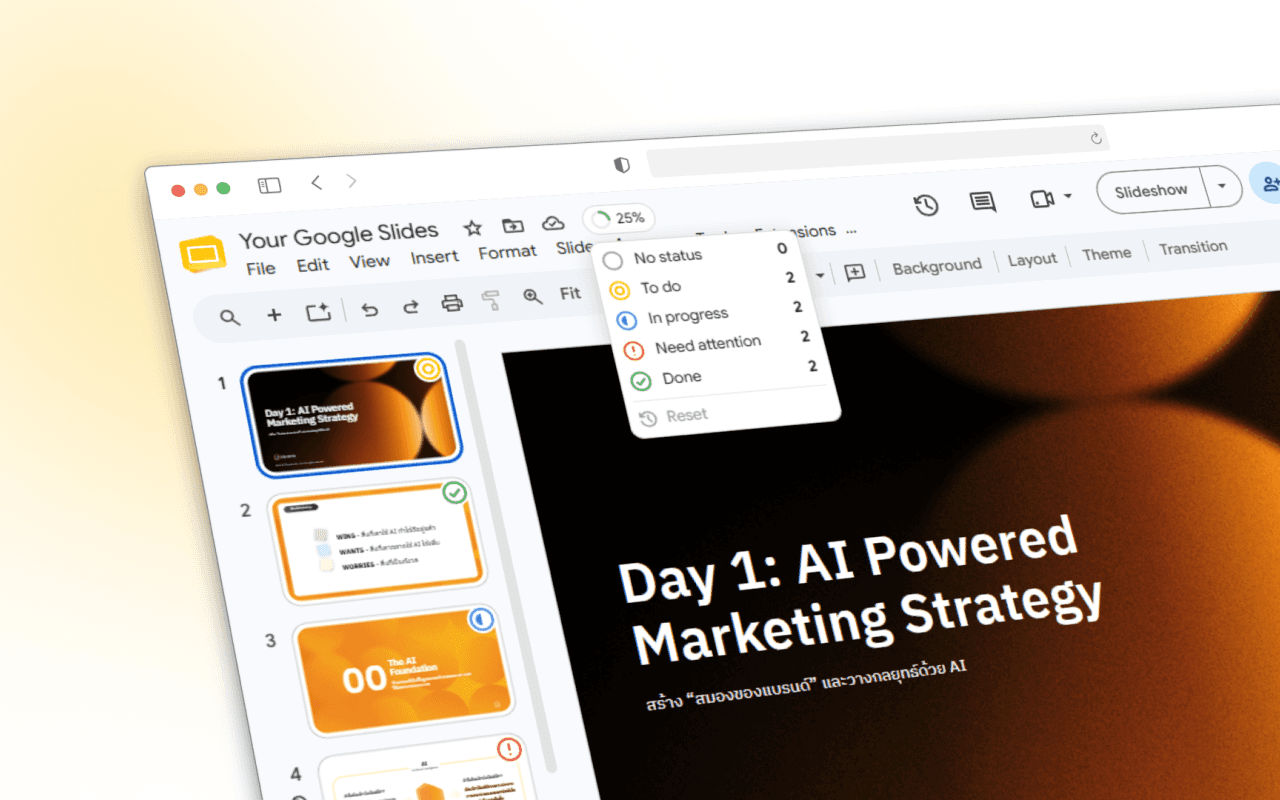Click the zoom magnifier tool icon
The image size is (1280, 800).
pos(533,297)
